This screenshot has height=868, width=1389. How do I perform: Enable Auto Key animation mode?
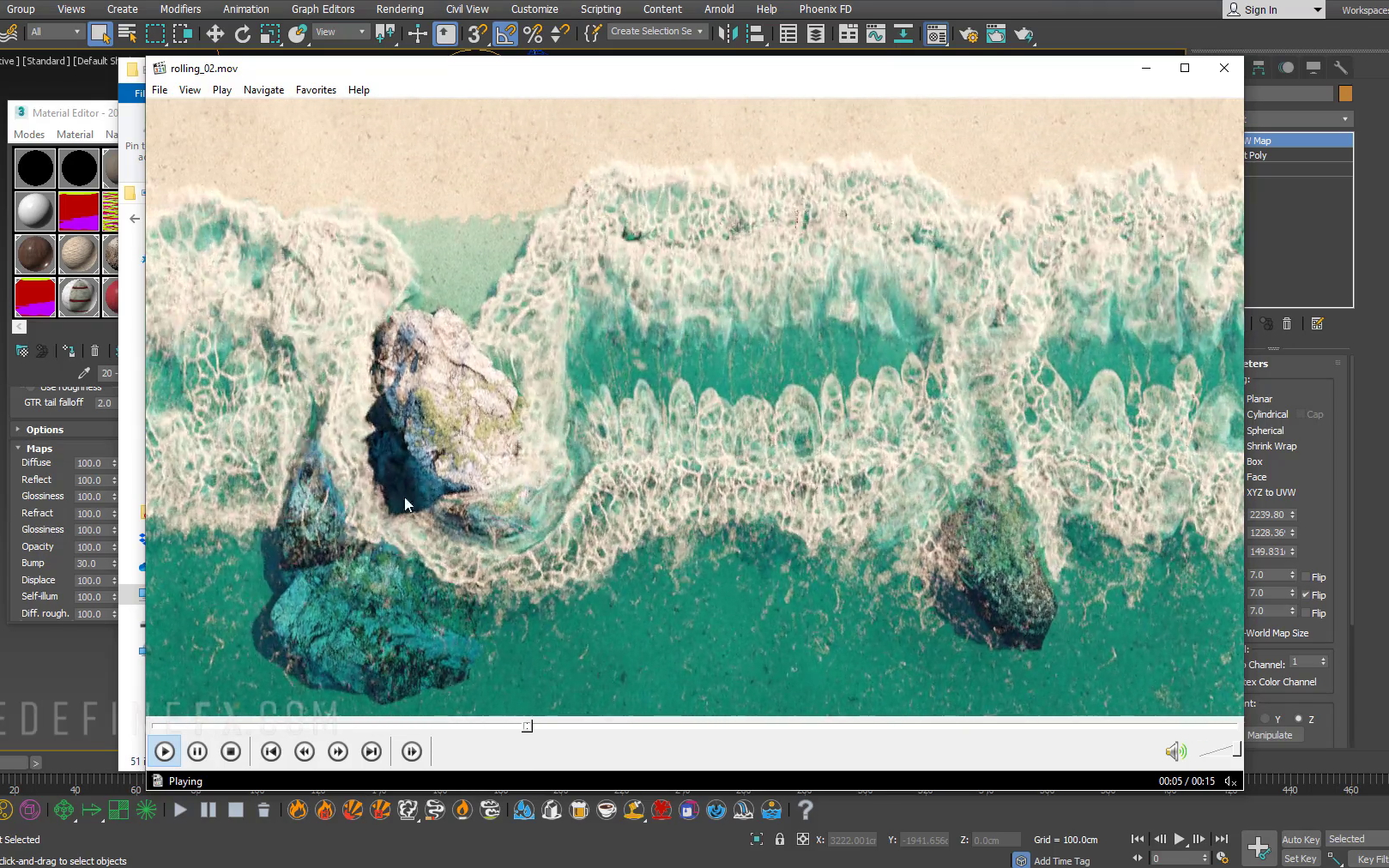click(x=1301, y=840)
